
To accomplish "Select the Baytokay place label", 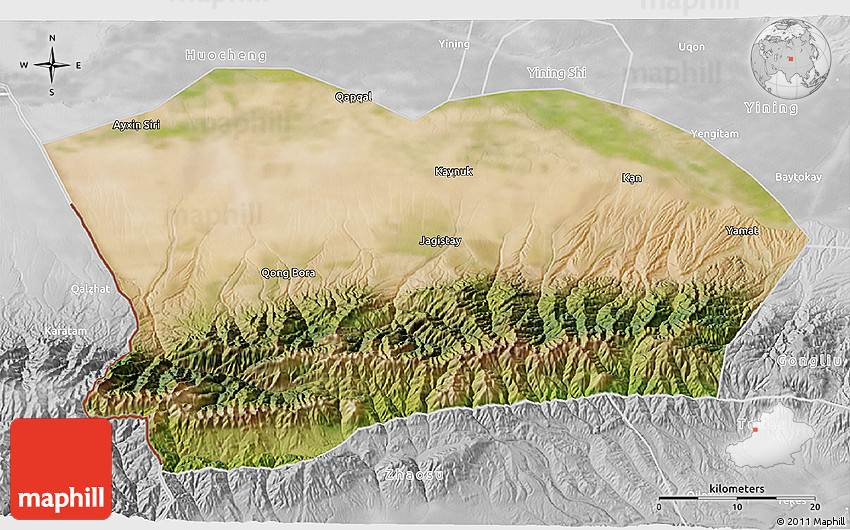I will [x=798, y=177].
